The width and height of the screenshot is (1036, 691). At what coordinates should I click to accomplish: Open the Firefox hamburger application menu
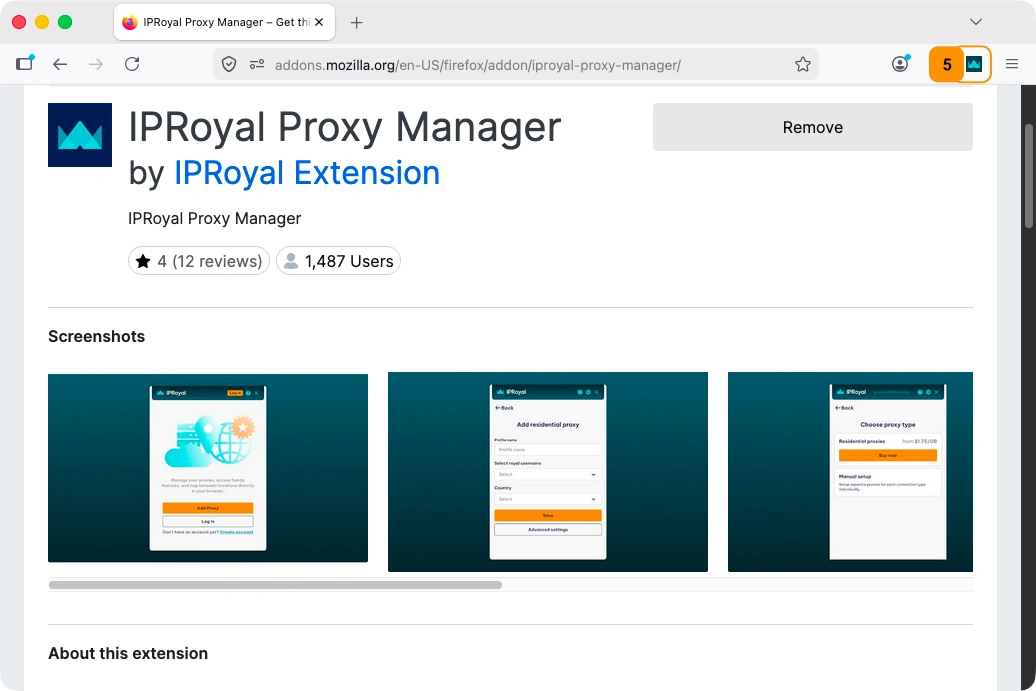(1012, 64)
